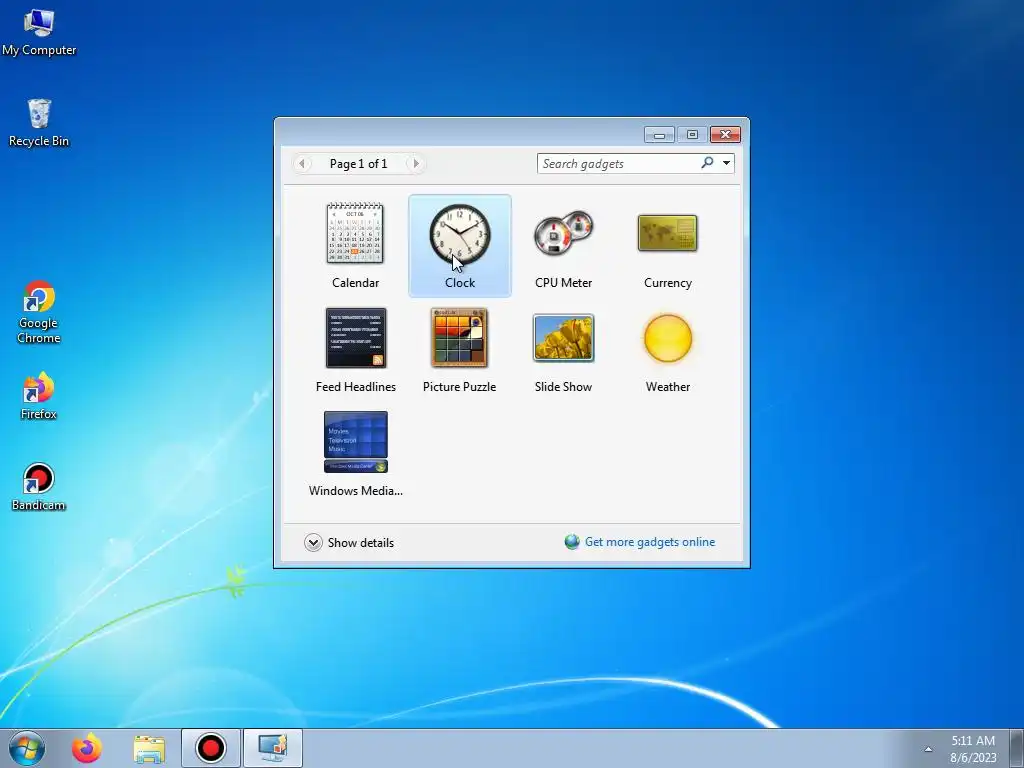The width and height of the screenshot is (1024, 768).
Task: Click the Page 1 of 1 label
Action: click(x=359, y=164)
